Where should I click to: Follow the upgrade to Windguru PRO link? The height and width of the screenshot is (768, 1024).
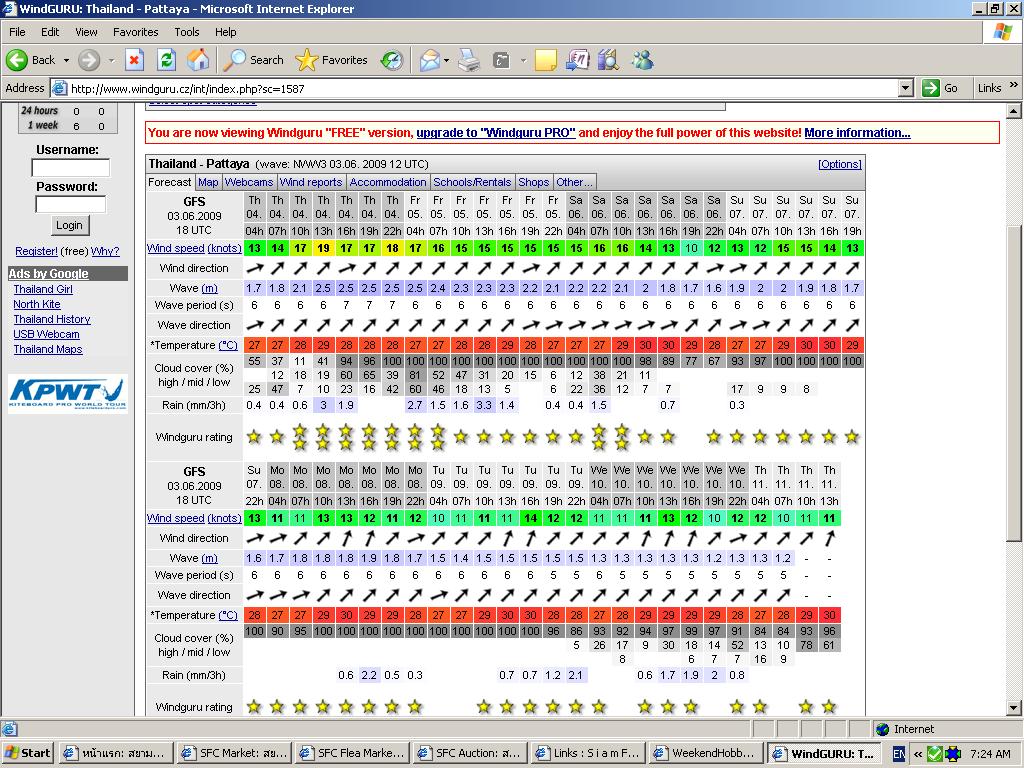coord(495,132)
